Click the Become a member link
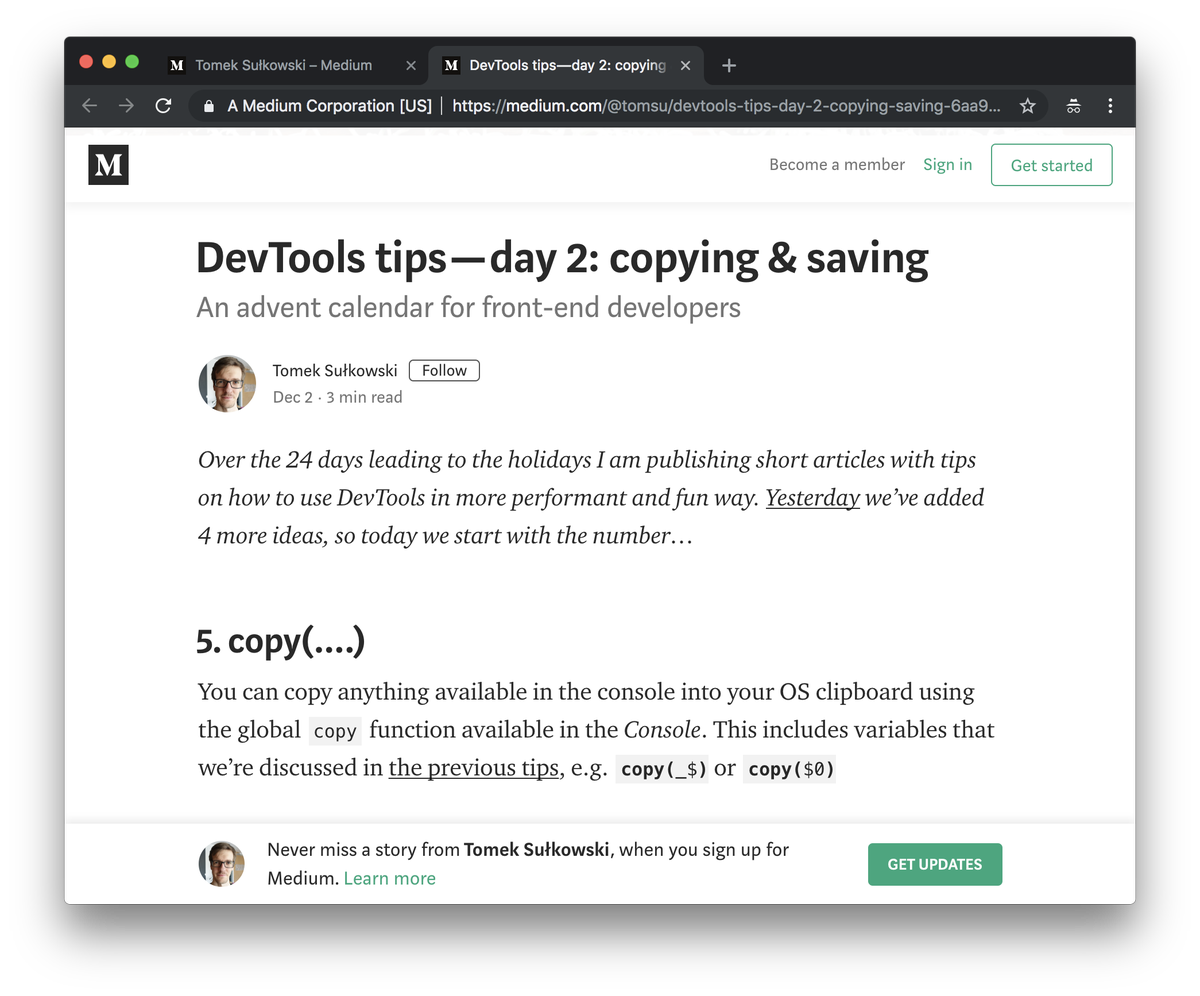The width and height of the screenshot is (1200, 996). [x=837, y=165]
